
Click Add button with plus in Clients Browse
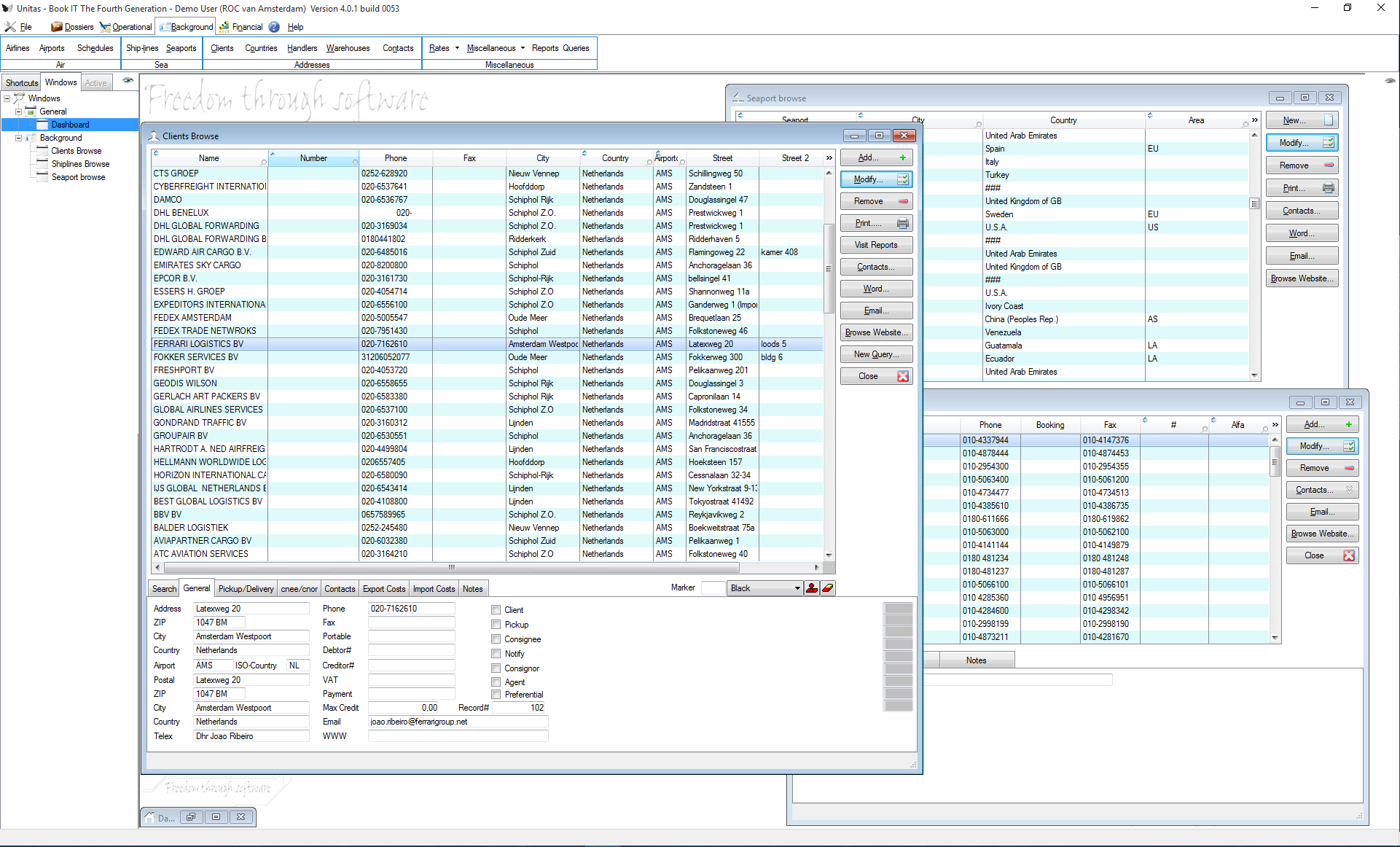[x=876, y=157]
